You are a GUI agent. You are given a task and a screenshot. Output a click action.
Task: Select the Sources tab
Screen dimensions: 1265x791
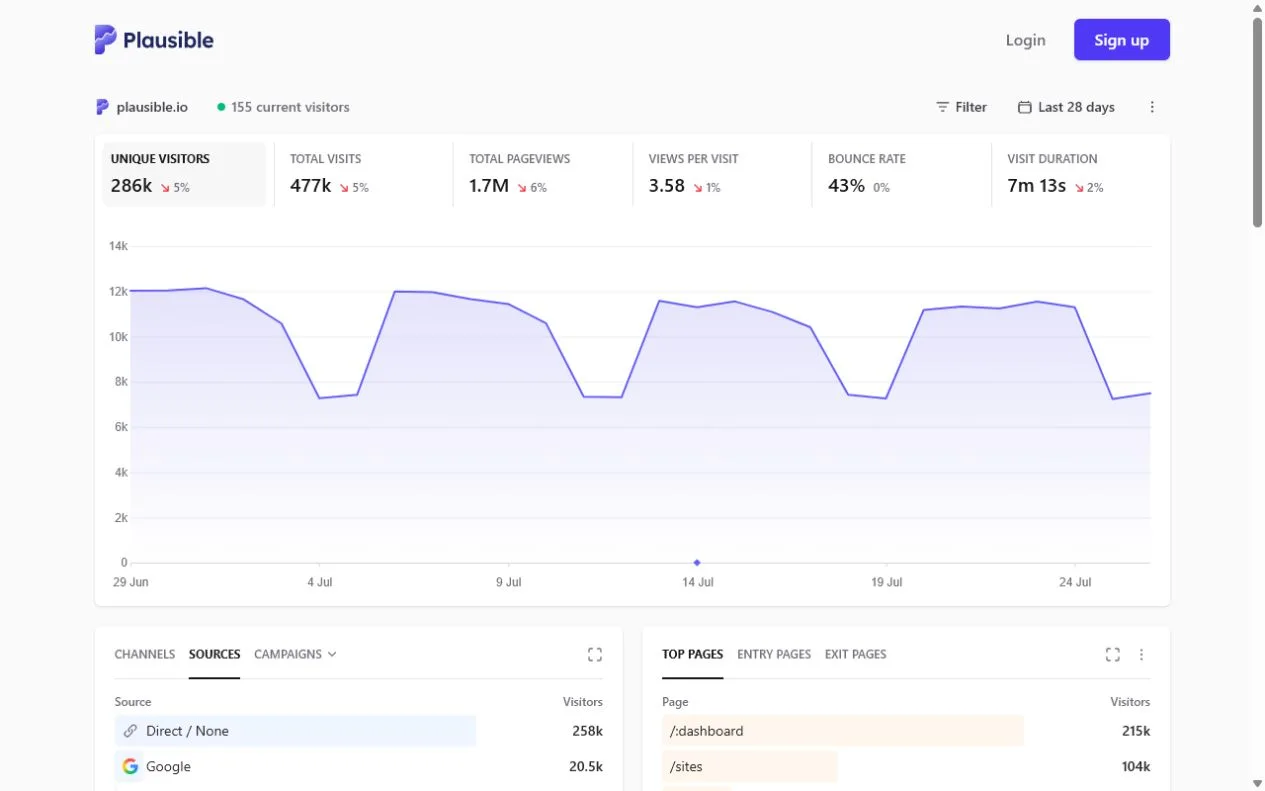tap(214, 654)
